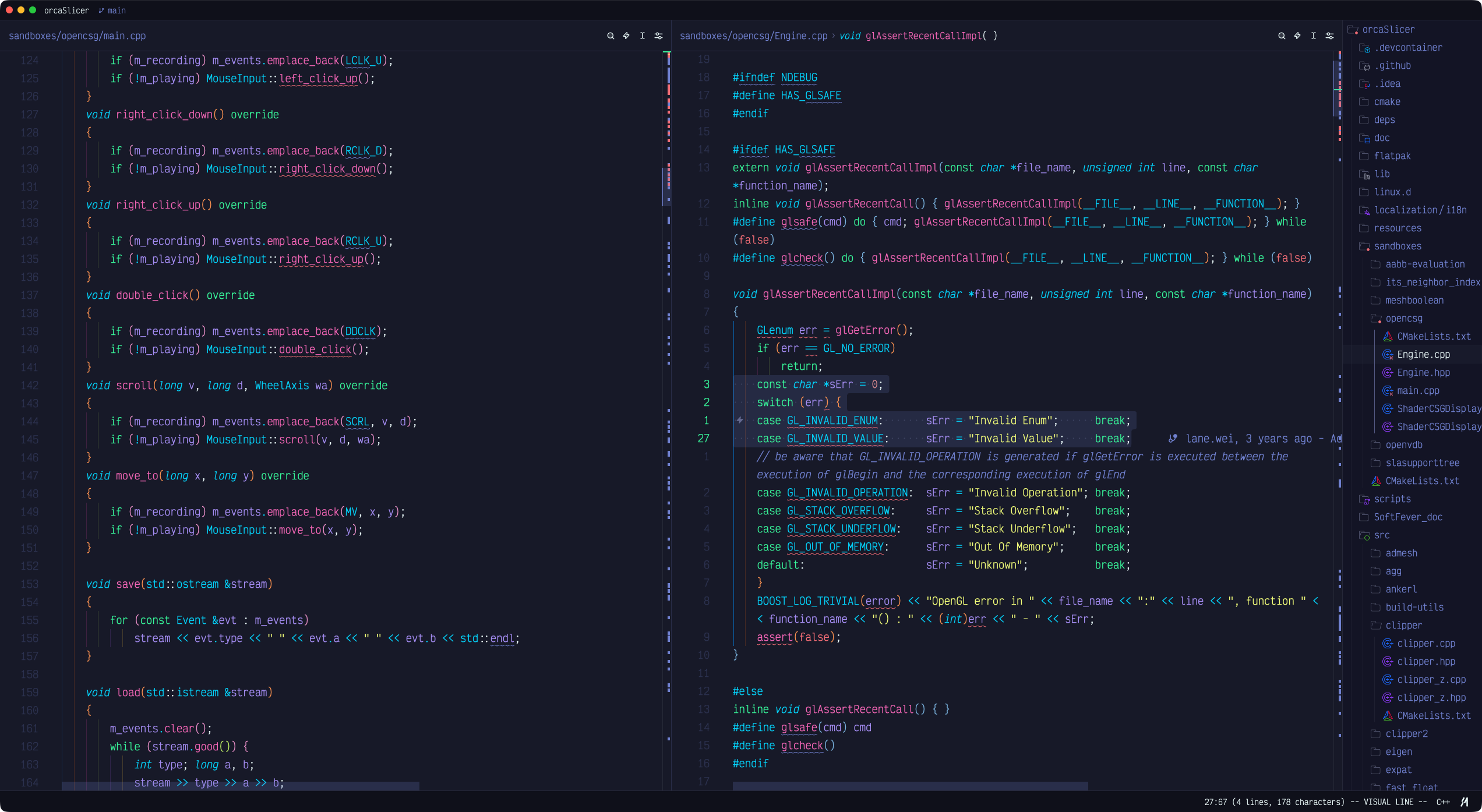
Task: Click git blame icon before lane.wei annotation
Action: [1173, 439]
